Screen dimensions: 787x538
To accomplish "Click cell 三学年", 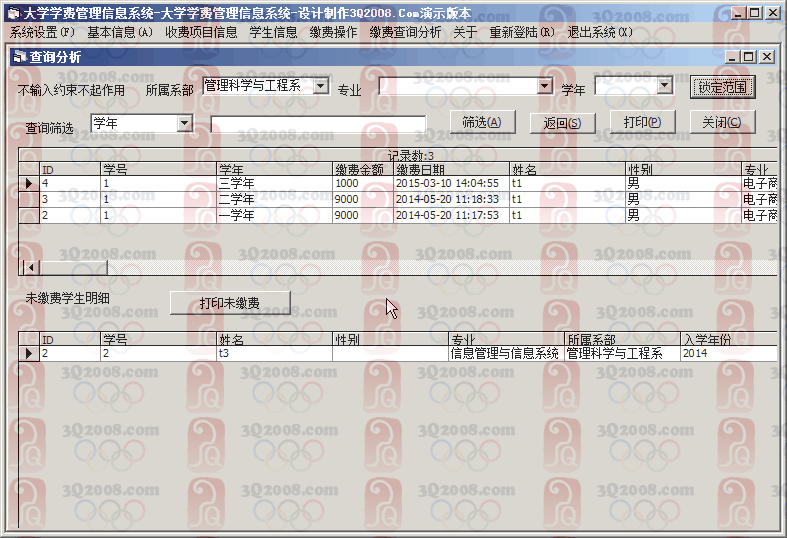I will point(275,184).
